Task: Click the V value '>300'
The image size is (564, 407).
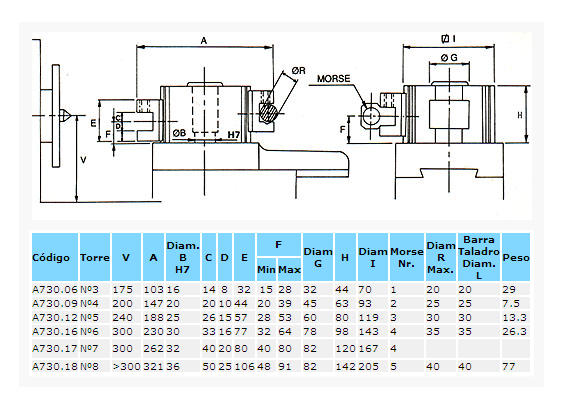Action: tap(126, 366)
